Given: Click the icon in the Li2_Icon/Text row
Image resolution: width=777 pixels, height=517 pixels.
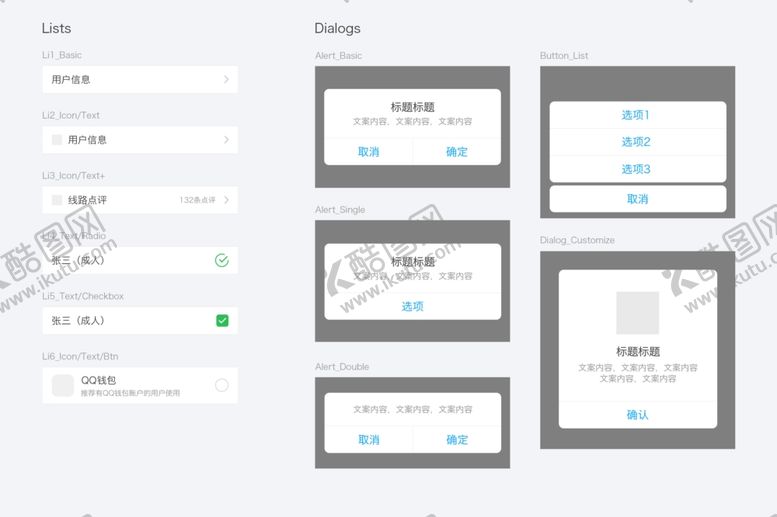Looking at the screenshot, I should tap(57, 140).
